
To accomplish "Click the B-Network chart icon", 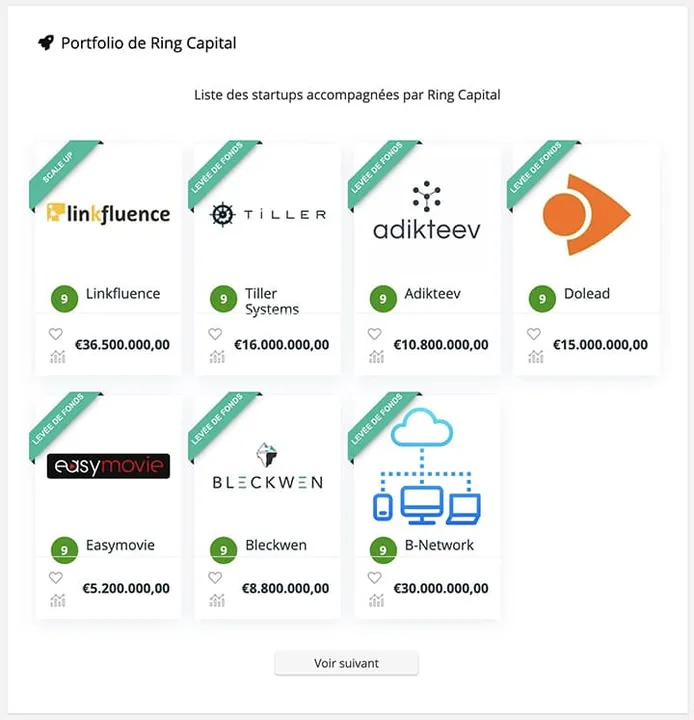I will [x=376, y=600].
